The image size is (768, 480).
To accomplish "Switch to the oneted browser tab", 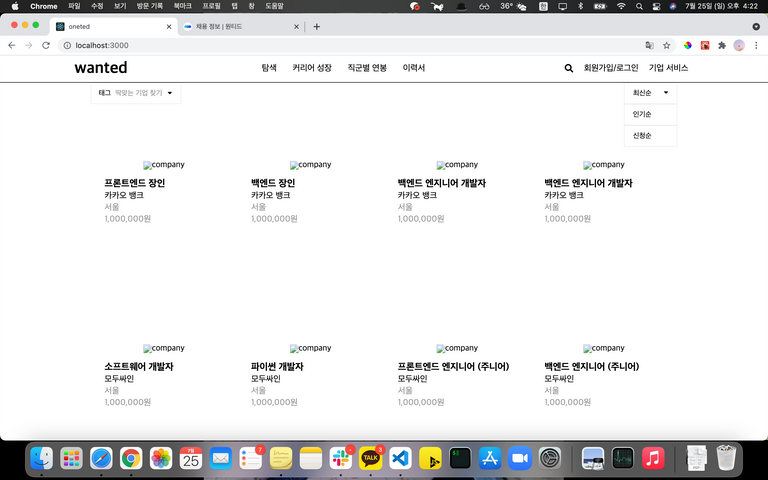I will pos(113,26).
